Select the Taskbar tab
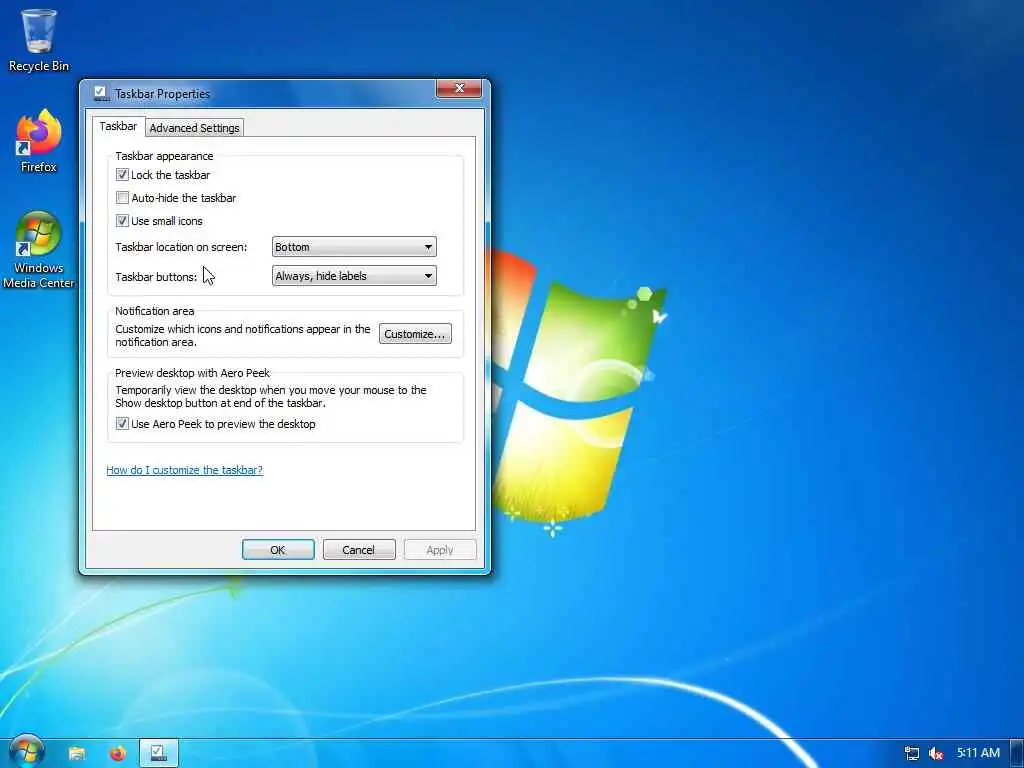Viewport: 1024px width, 768px height. point(118,126)
